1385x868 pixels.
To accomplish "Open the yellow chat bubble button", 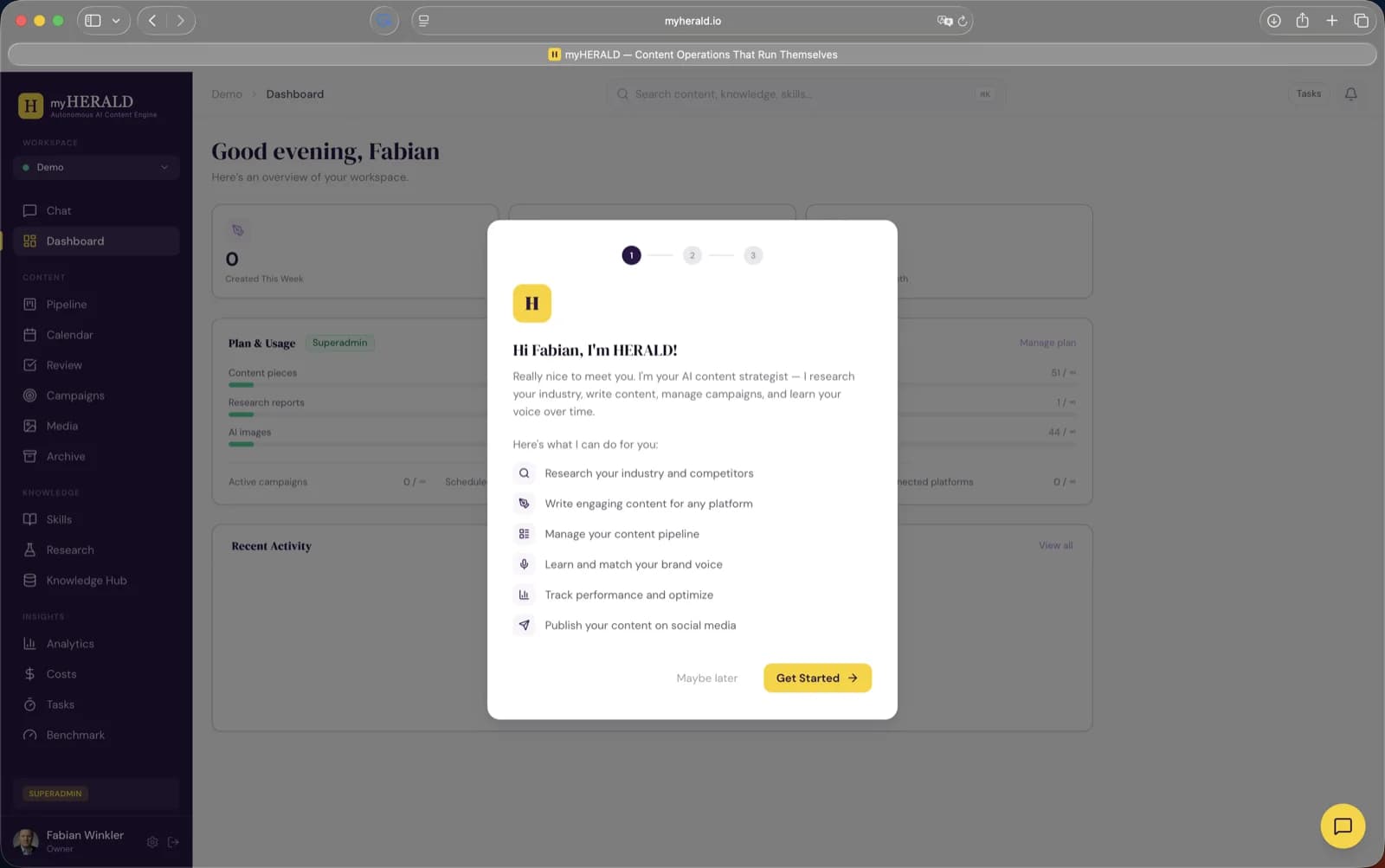I will click(1343, 826).
